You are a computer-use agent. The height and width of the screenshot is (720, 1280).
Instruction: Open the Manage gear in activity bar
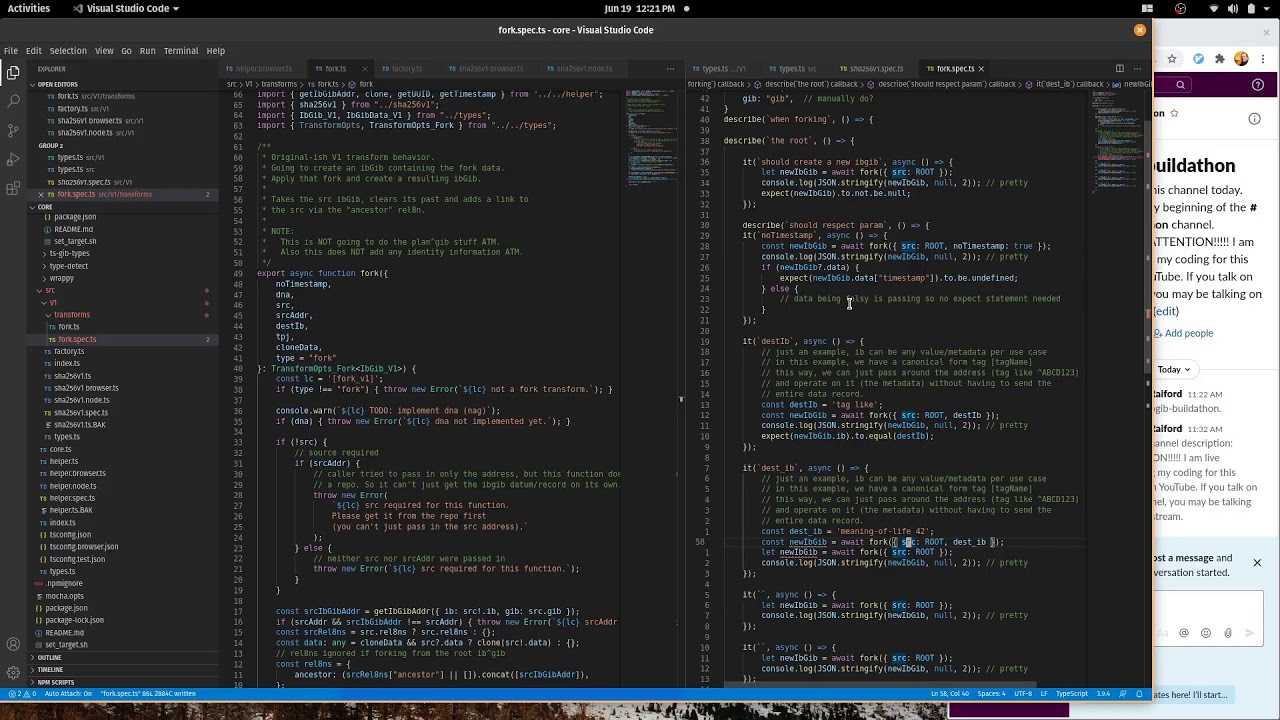13,673
